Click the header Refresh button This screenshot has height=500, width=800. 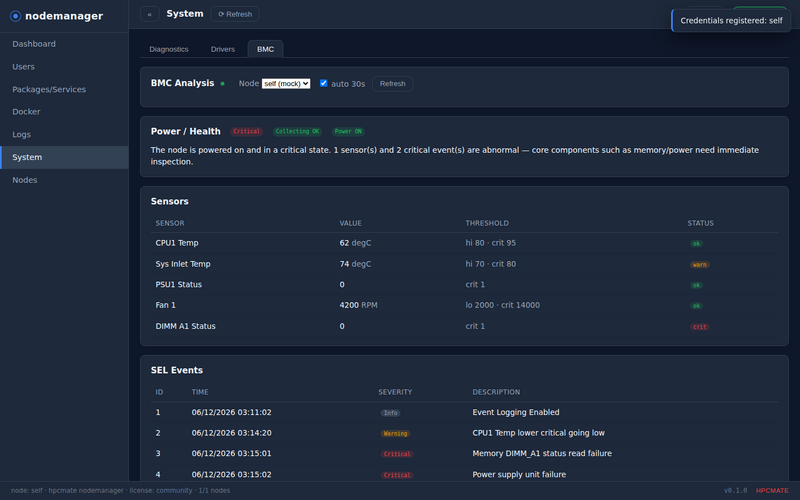point(235,14)
